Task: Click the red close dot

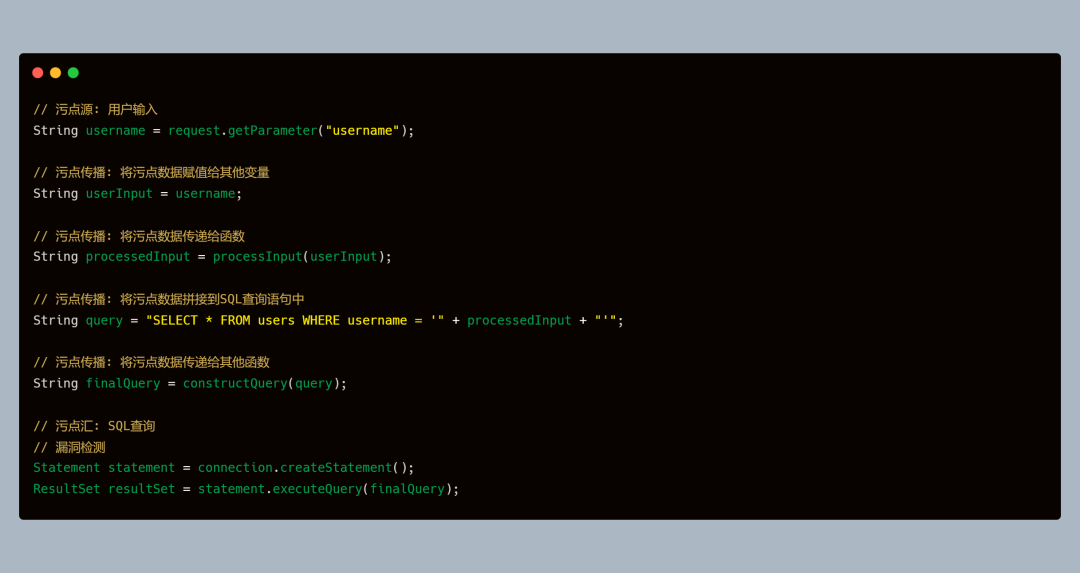Action: [x=38, y=73]
